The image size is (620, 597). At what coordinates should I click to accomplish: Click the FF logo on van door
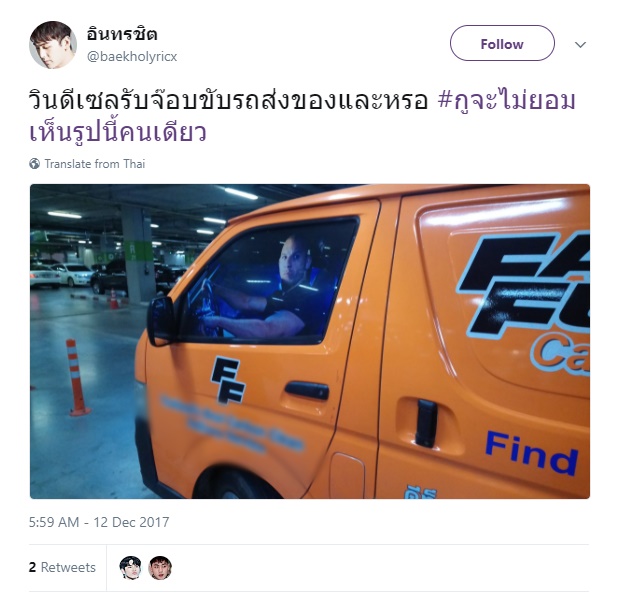228,380
